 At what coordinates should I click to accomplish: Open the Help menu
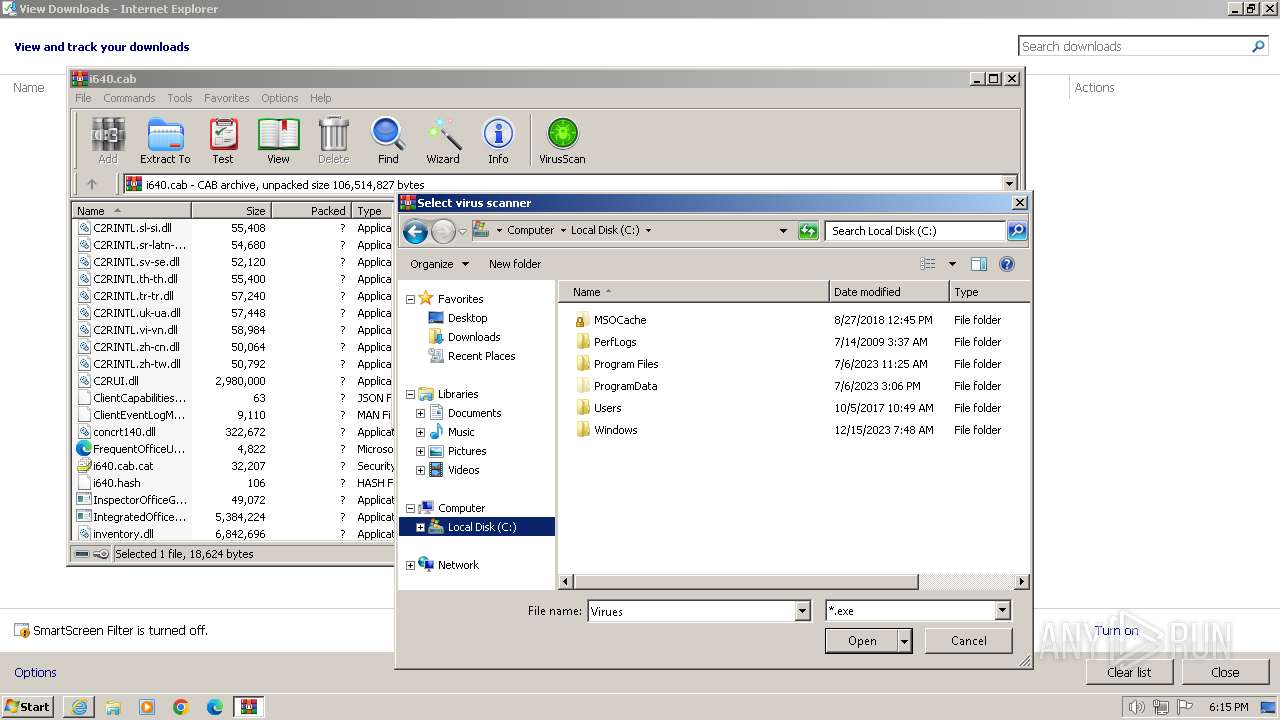tap(320, 98)
